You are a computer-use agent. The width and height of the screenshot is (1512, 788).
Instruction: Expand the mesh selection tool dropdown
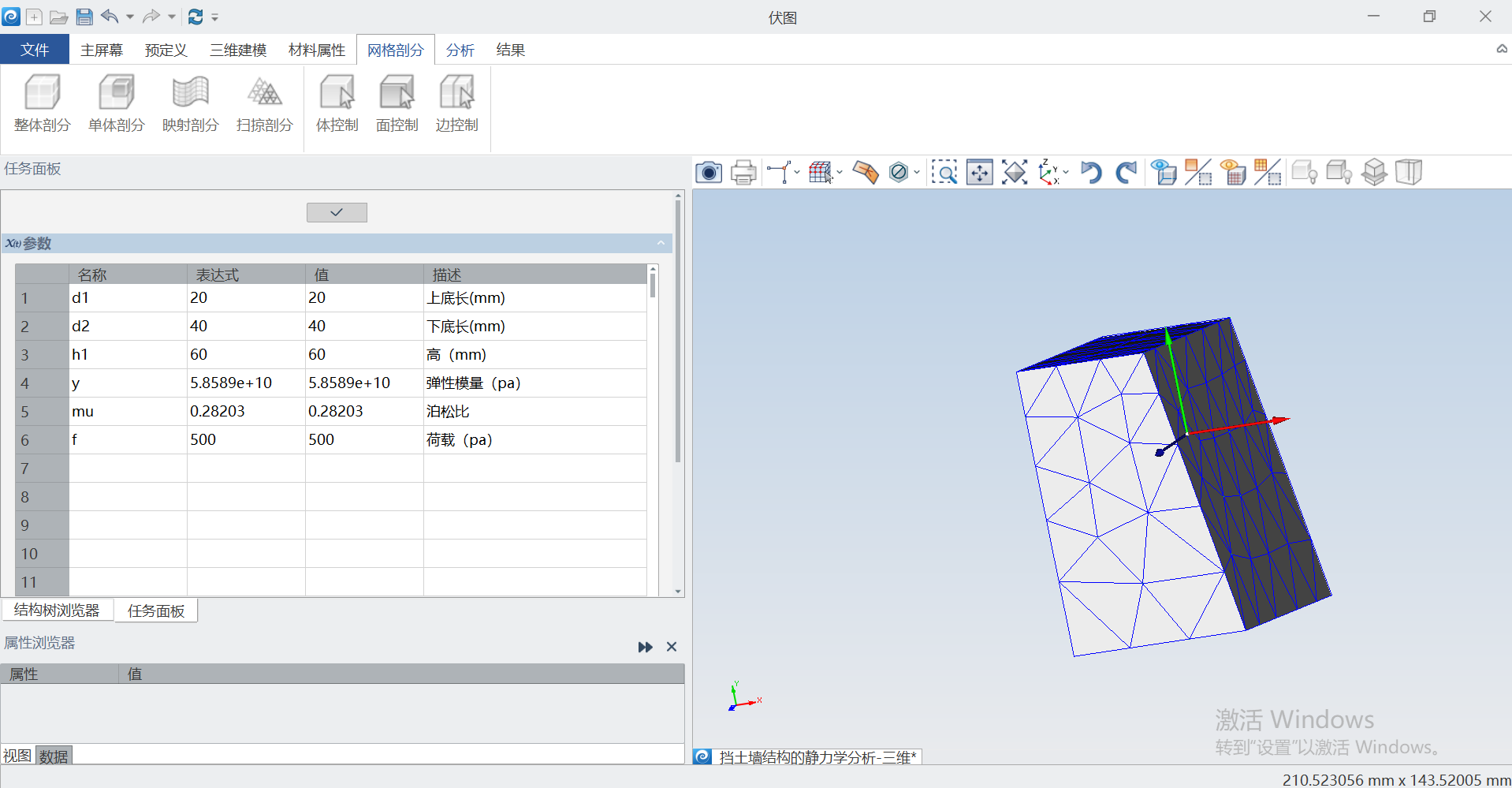[840, 172]
